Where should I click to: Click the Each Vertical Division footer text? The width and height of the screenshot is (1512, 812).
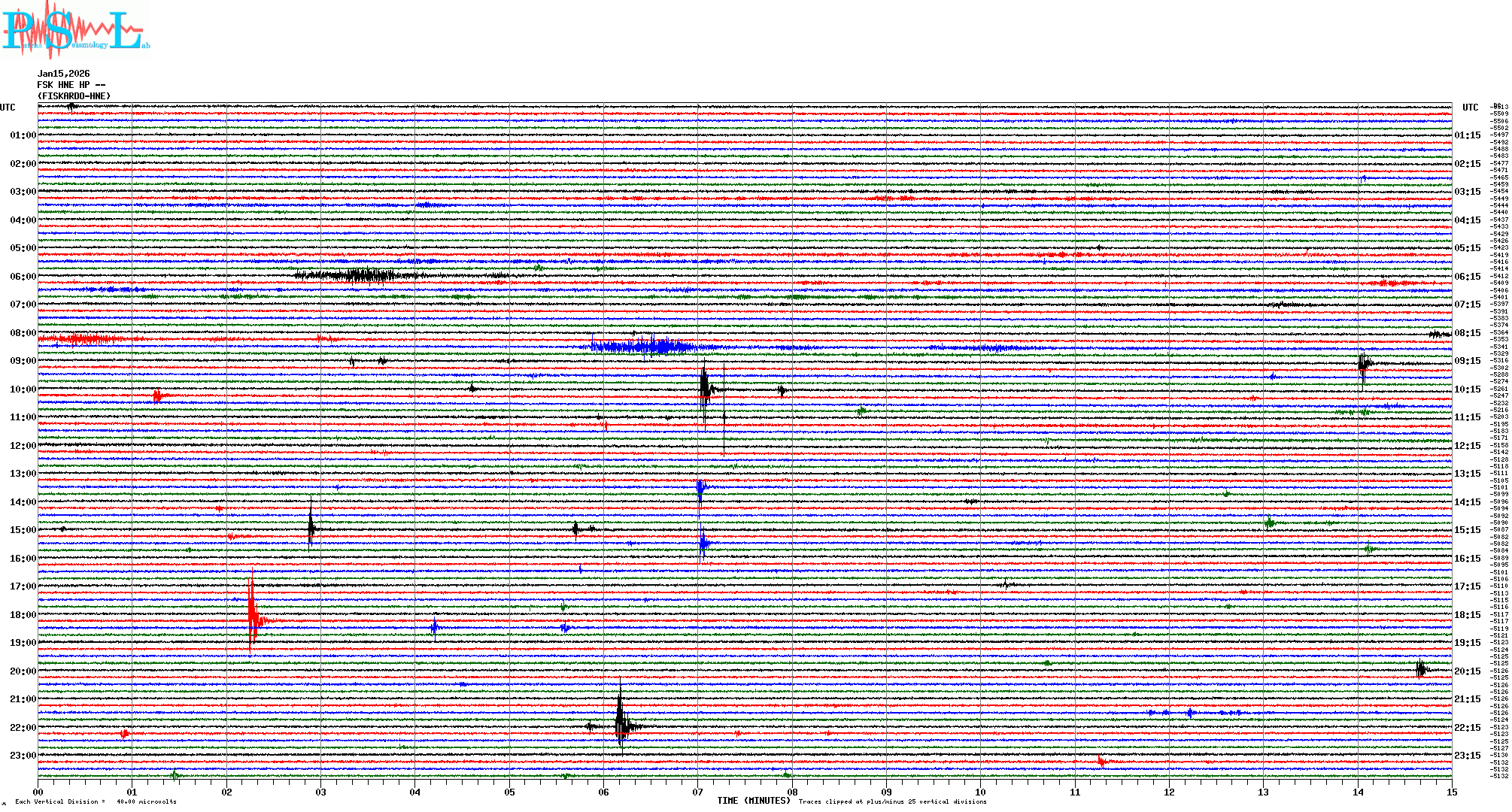96,801
